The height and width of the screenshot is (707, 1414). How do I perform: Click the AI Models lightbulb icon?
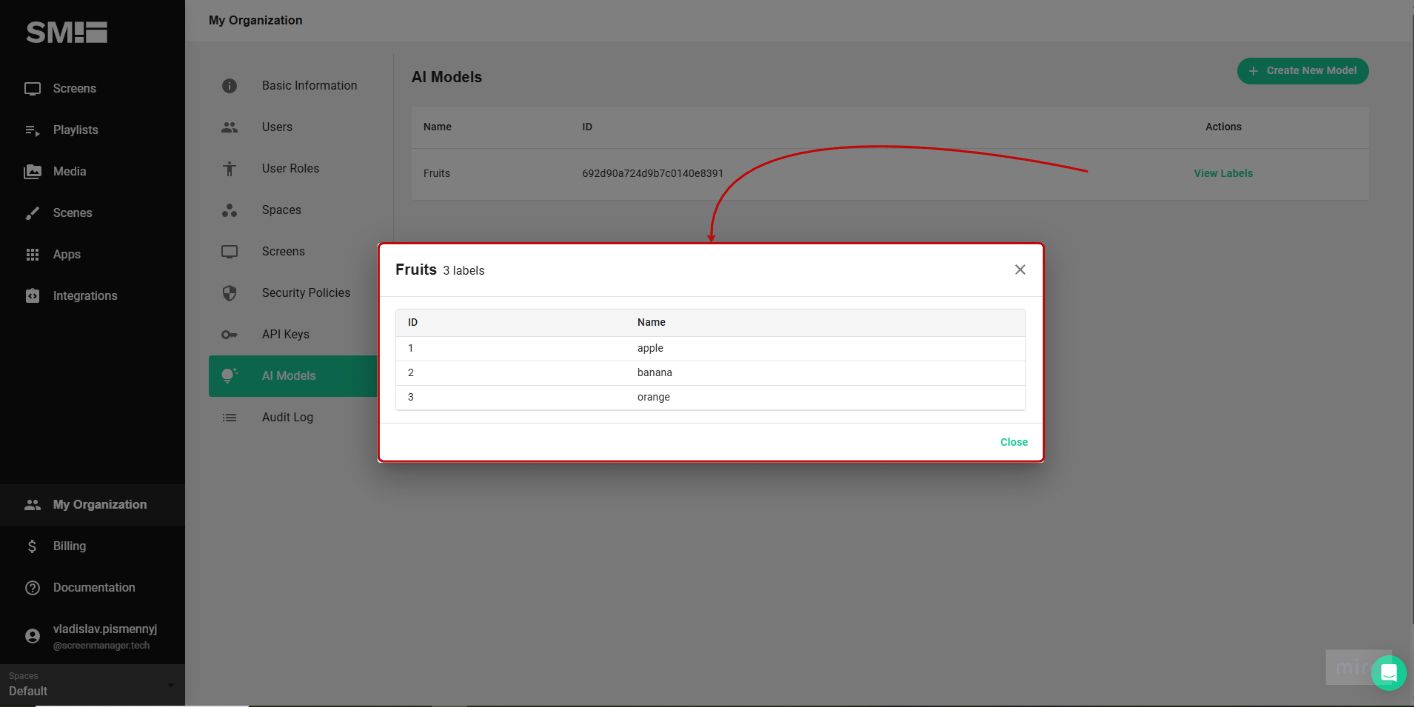229,376
